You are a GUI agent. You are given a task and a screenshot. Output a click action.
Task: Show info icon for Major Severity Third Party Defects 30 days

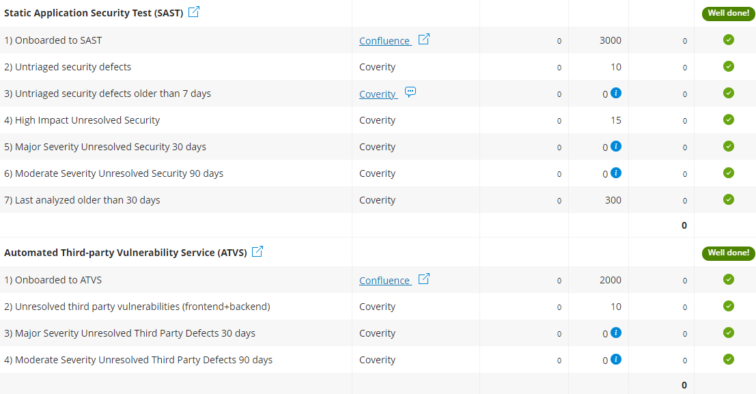(616, 332)
